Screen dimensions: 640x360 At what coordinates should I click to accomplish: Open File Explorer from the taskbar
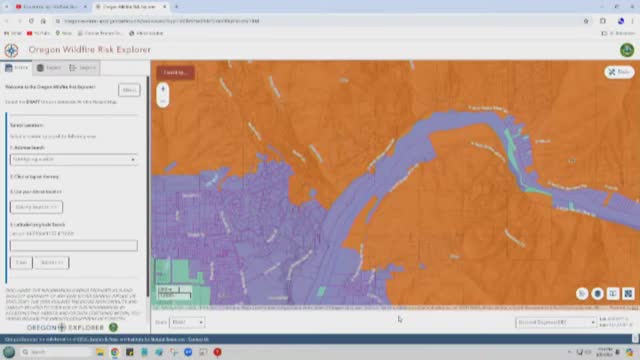[x=100, y=352]
